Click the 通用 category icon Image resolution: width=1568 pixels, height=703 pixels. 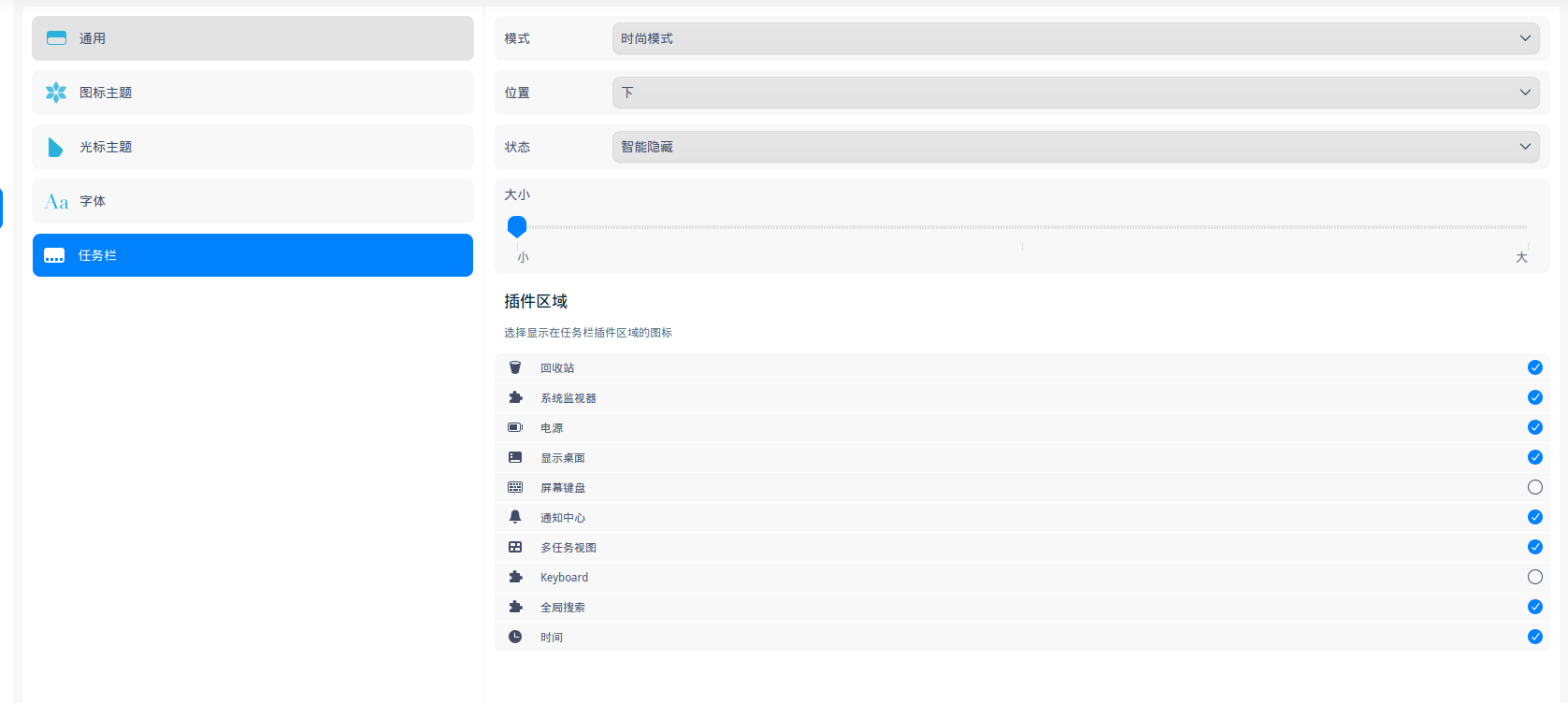(x=56, y=38)
